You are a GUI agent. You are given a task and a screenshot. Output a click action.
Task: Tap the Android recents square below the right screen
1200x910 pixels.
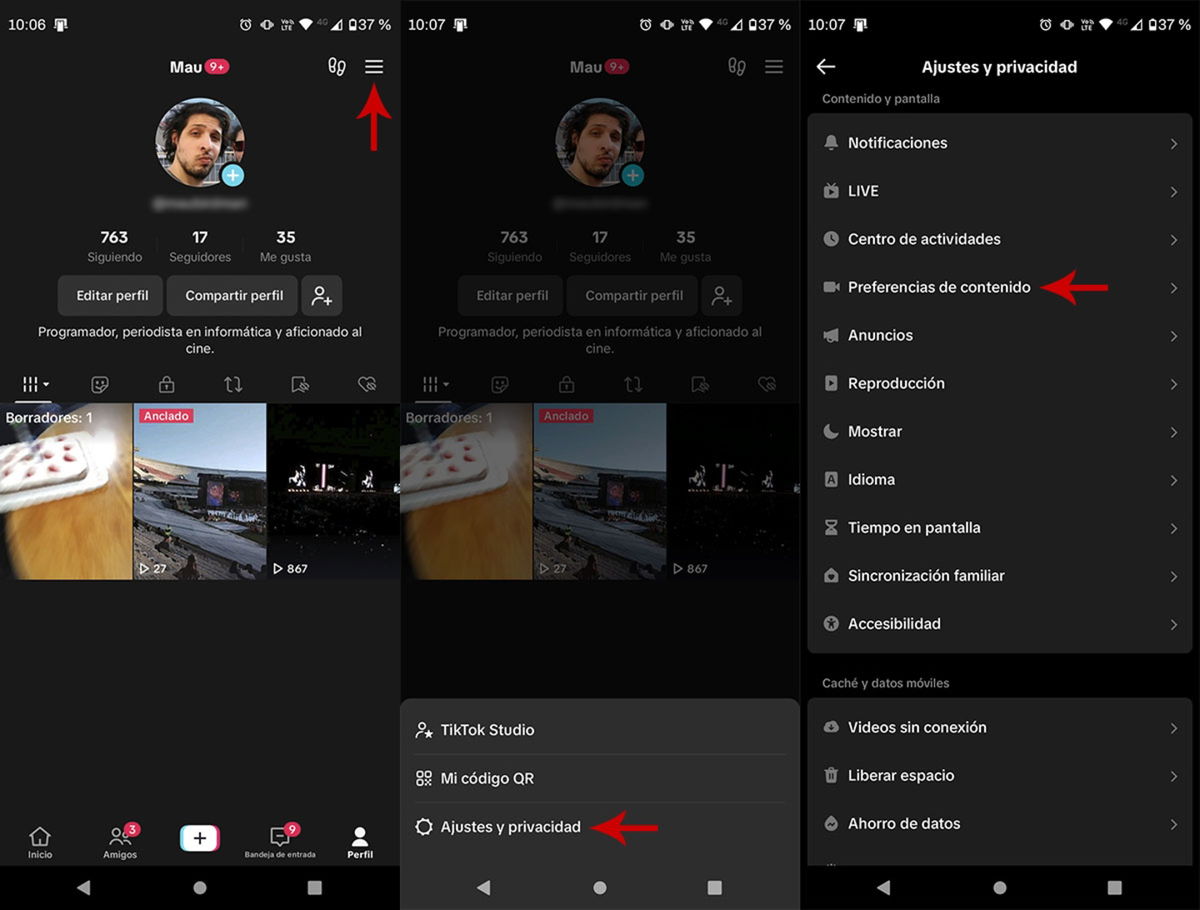[1115, 887]
